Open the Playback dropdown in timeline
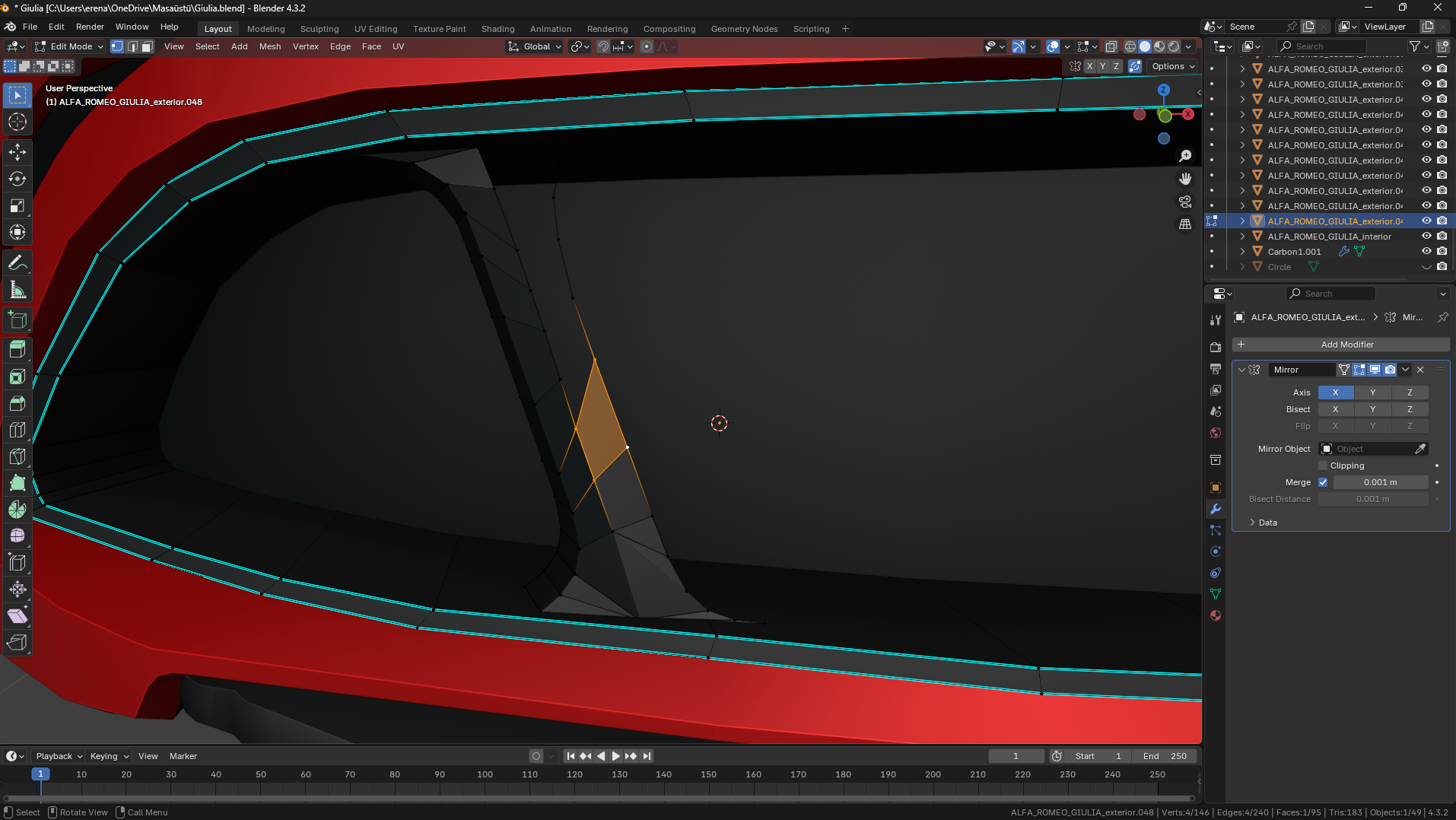This screenshot has width=1456, height=820. coord(59,756)
